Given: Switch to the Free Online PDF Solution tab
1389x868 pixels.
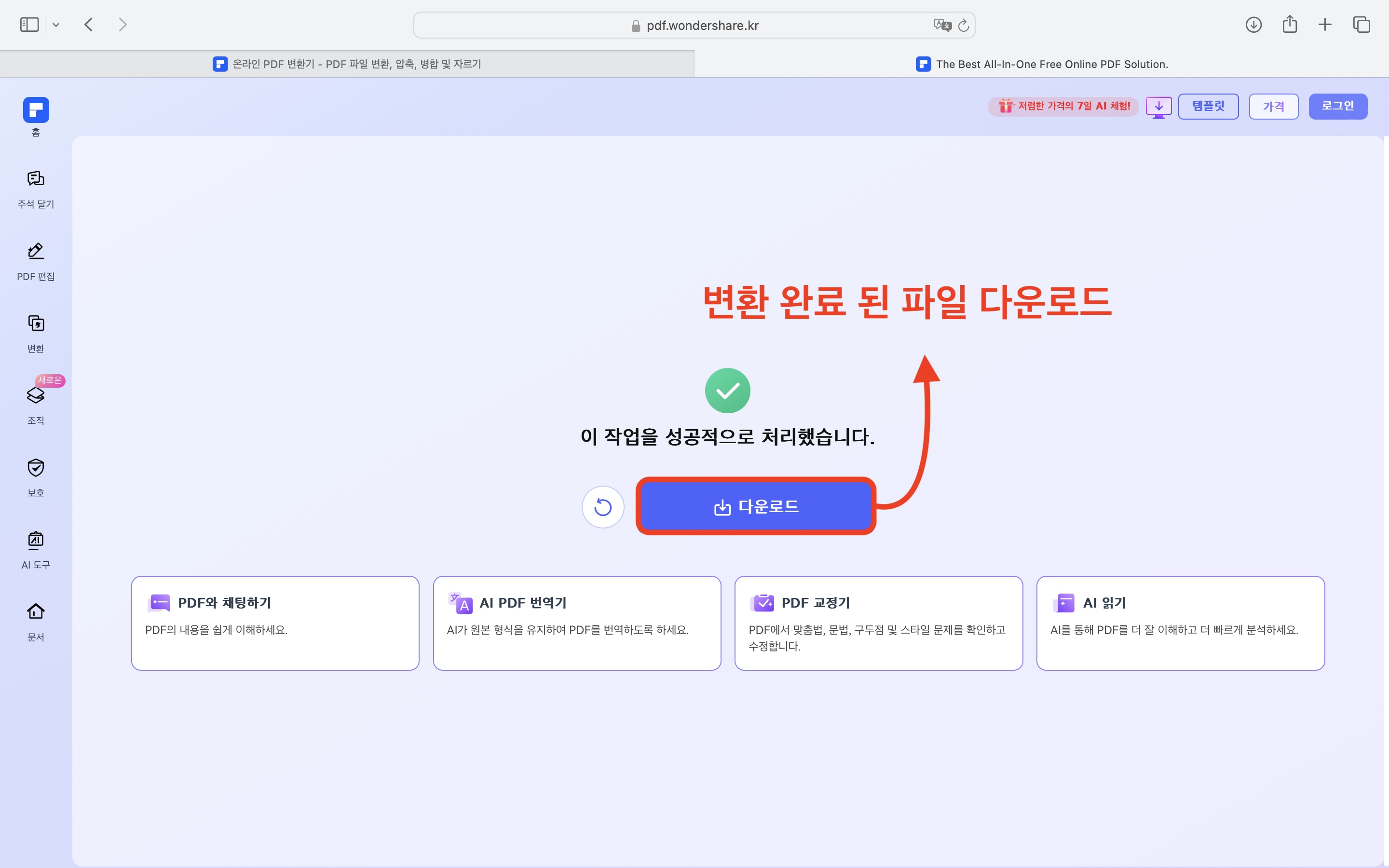Looking at the screenshot, I should [x=1042, y=64].
